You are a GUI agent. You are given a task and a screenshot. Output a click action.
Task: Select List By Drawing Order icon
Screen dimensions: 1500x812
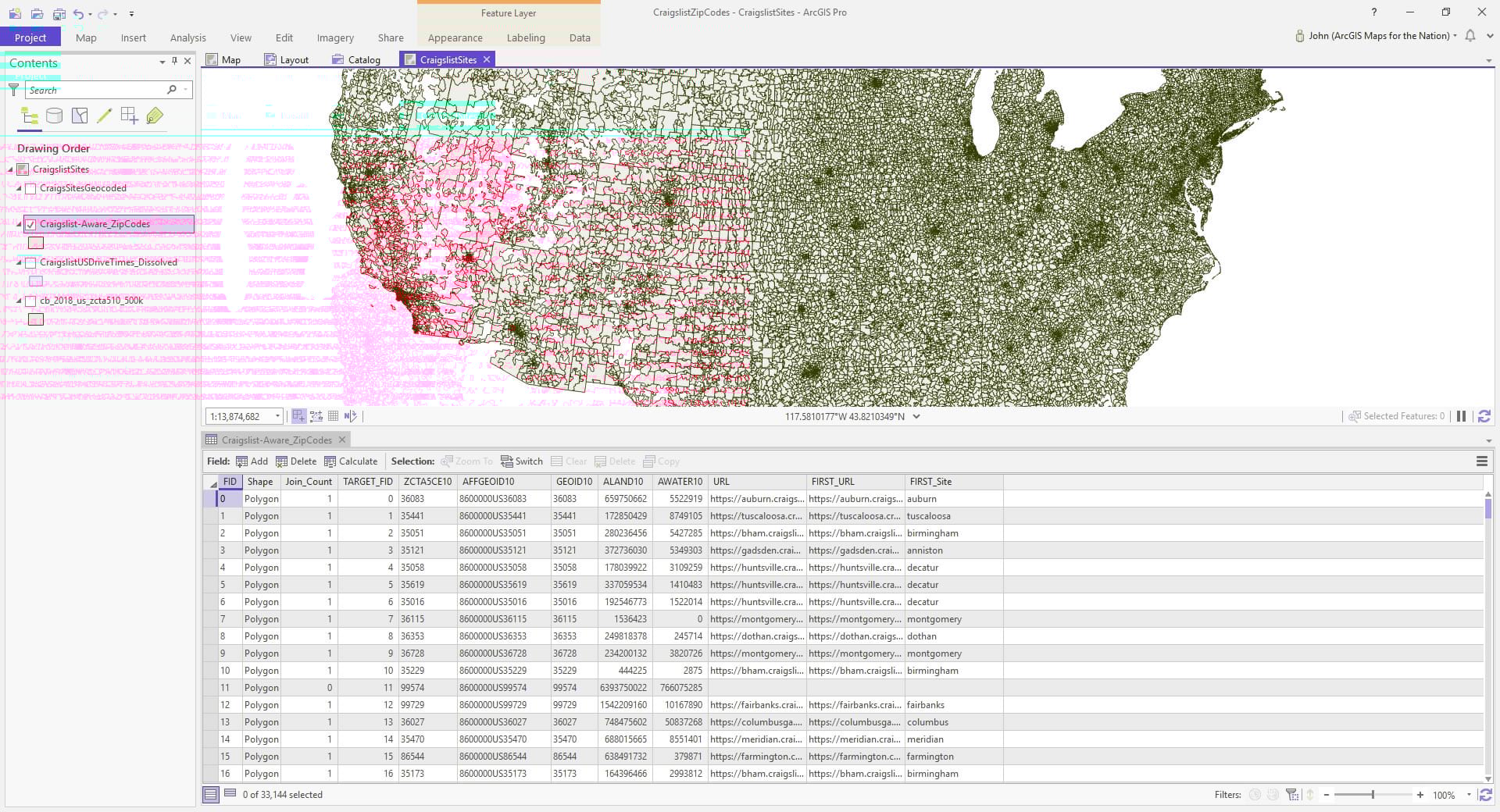[x=30, y=116]
